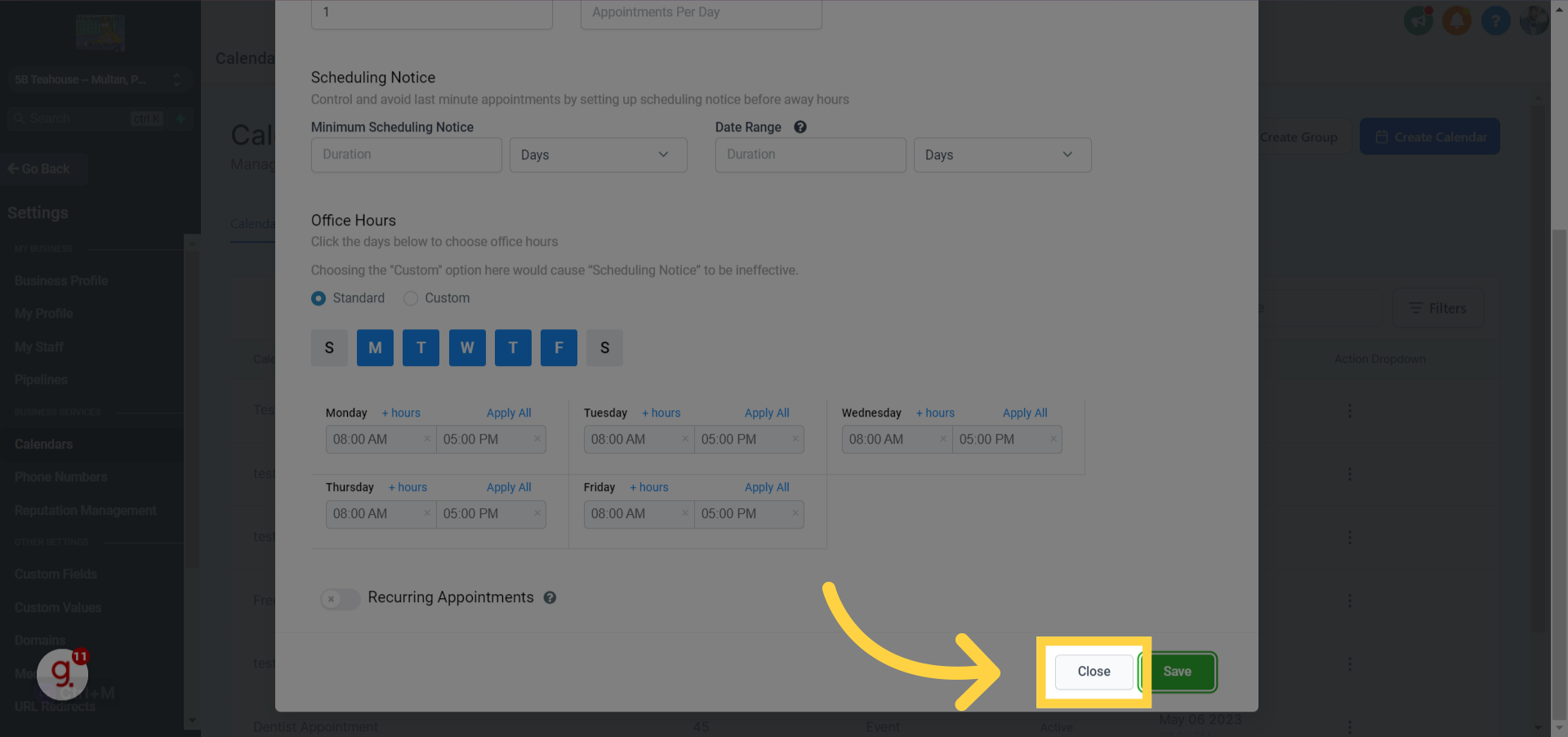The height and width of the screenshot is (737, 1568).
Task: Clear Wednesday end time with x icon
Action: pyautogui.click(x=1053, y=439)
